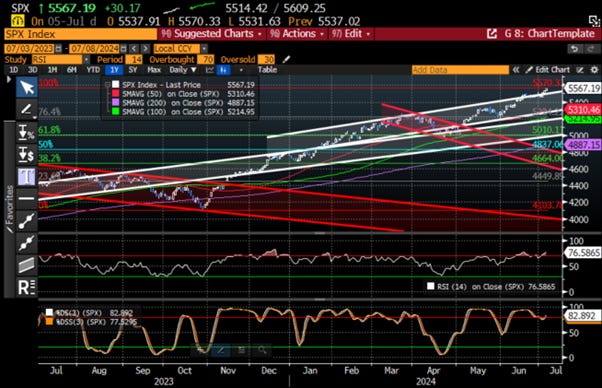Click the redo arrow button
602x388 pixels.
point(590,49)
